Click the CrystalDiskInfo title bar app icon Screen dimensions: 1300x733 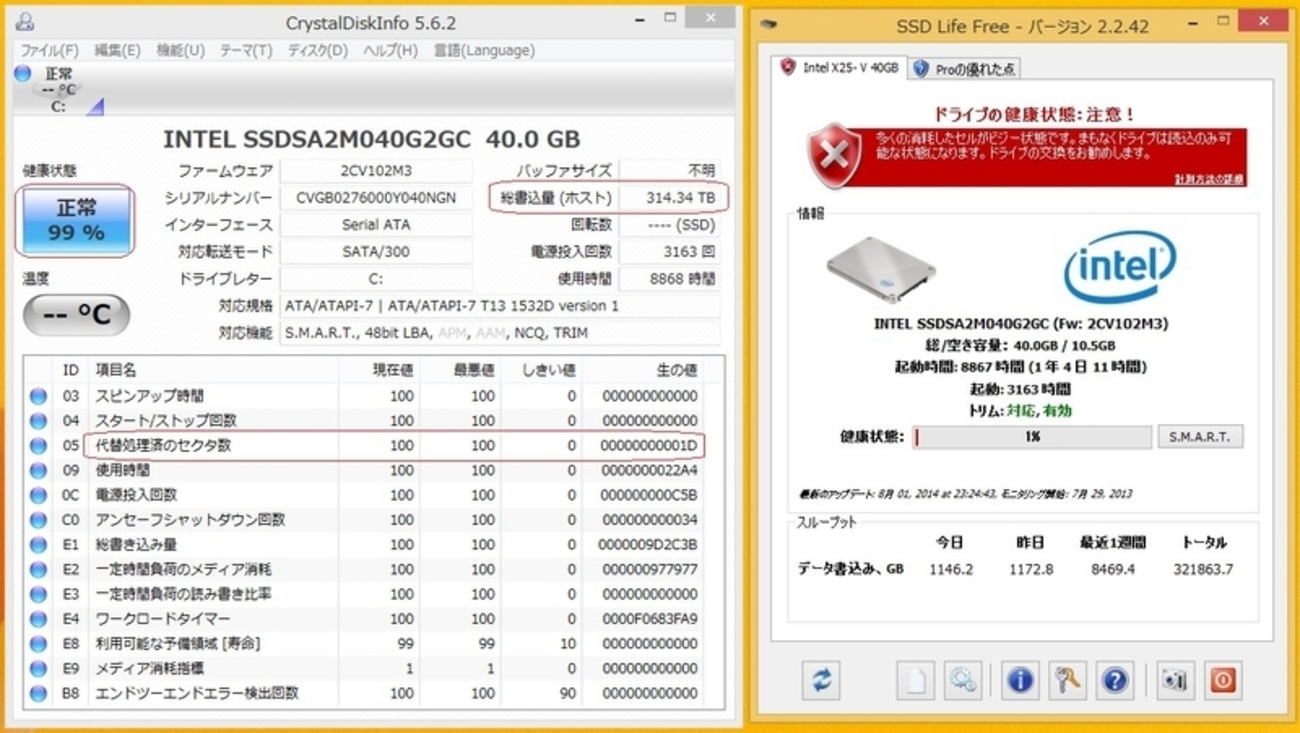coord(24,22)
